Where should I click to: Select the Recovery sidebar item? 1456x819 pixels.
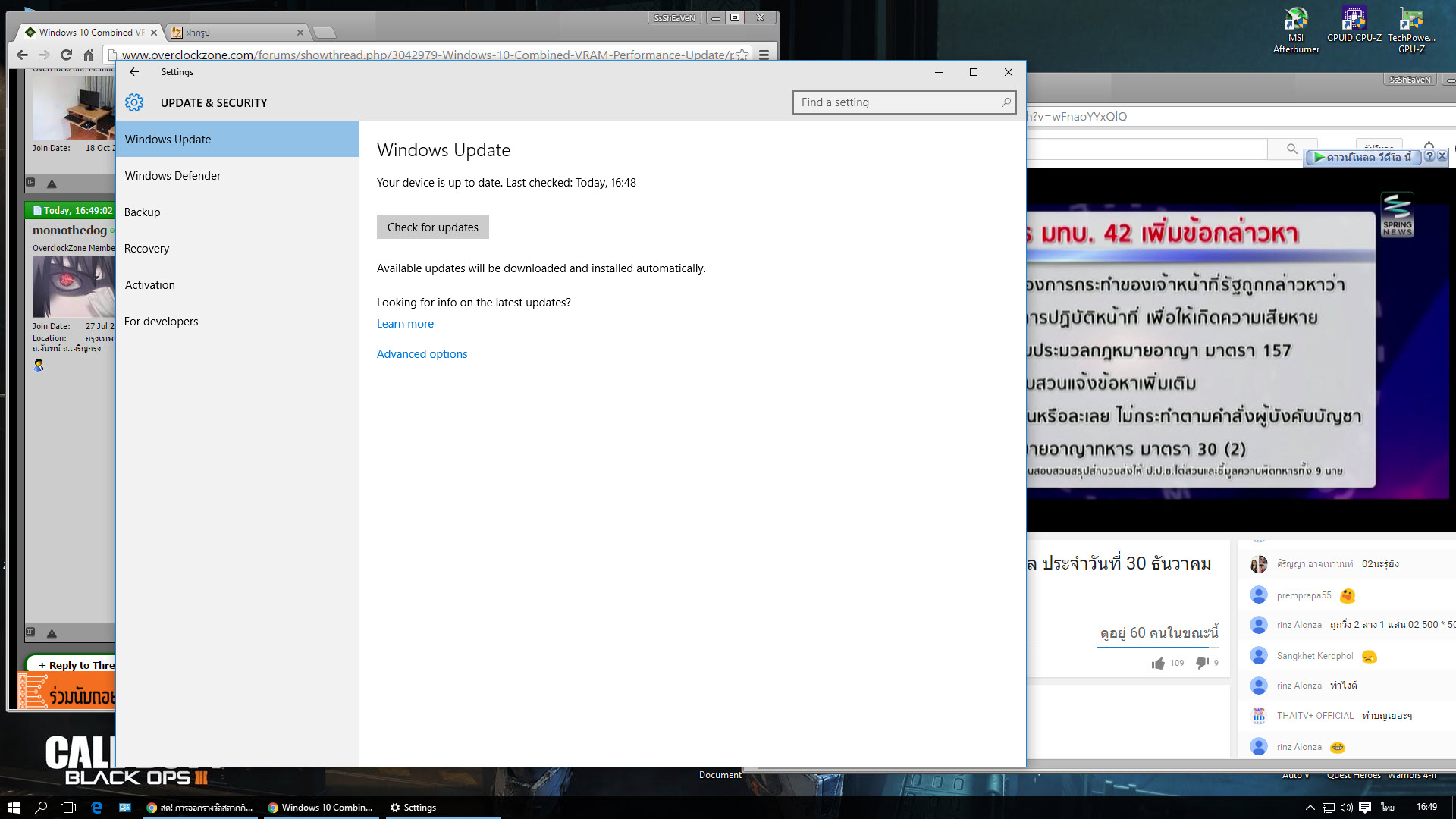click(147, 249)
